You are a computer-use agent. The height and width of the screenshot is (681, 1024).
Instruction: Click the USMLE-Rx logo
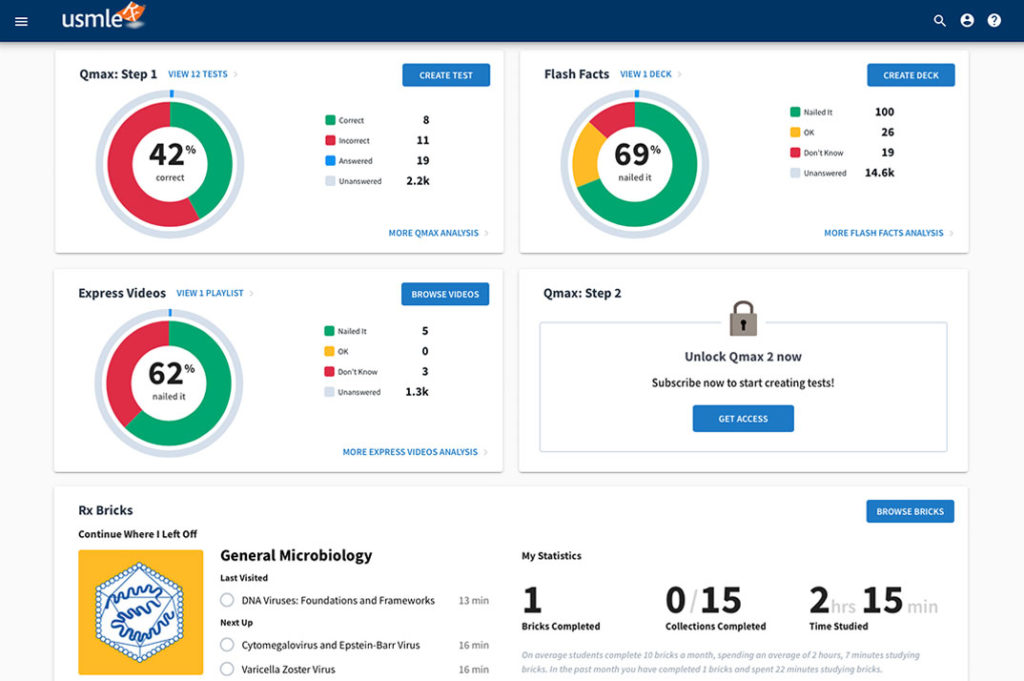(x=103, y=18)
